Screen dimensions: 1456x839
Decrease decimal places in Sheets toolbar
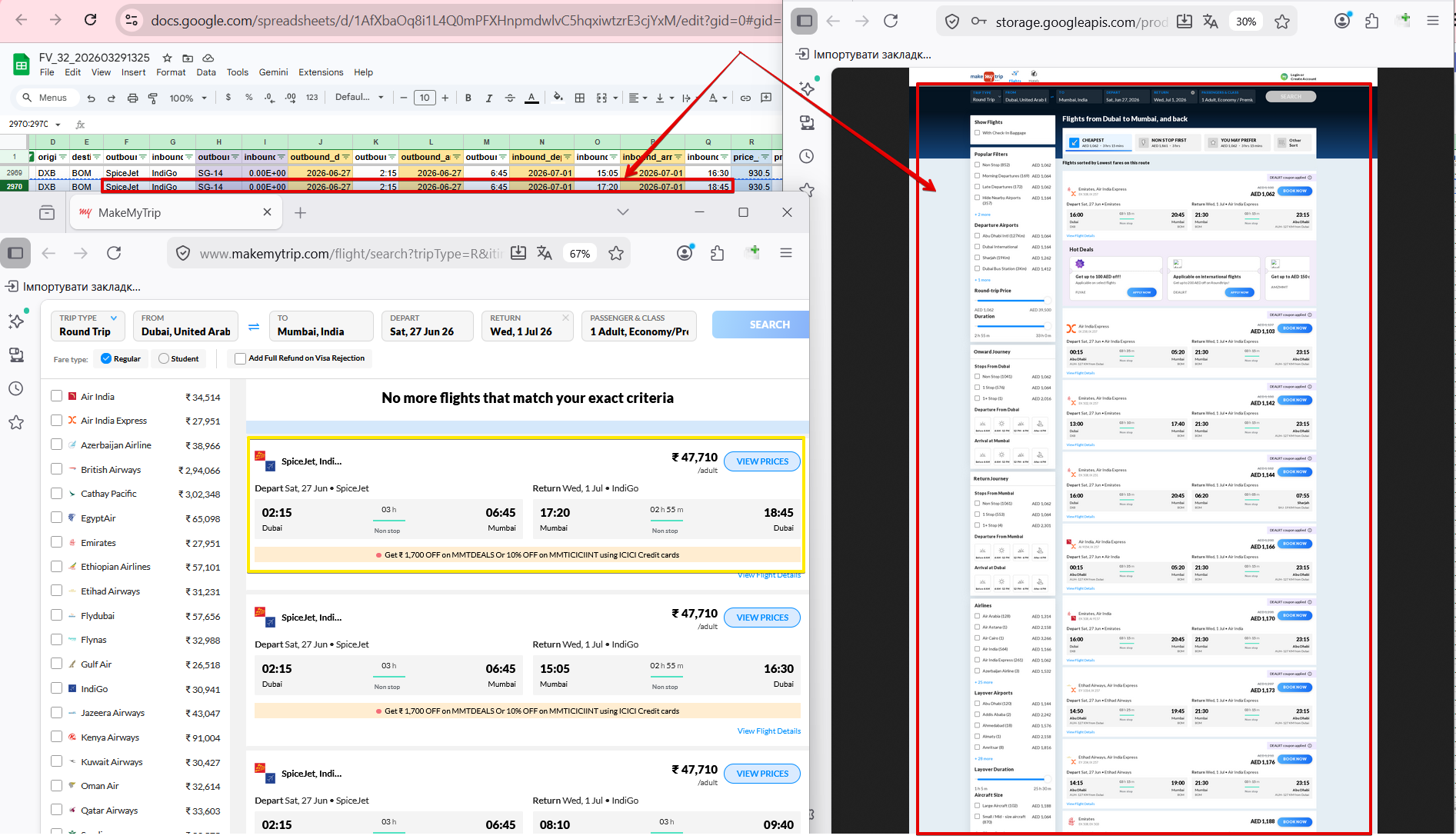[269, 98]
